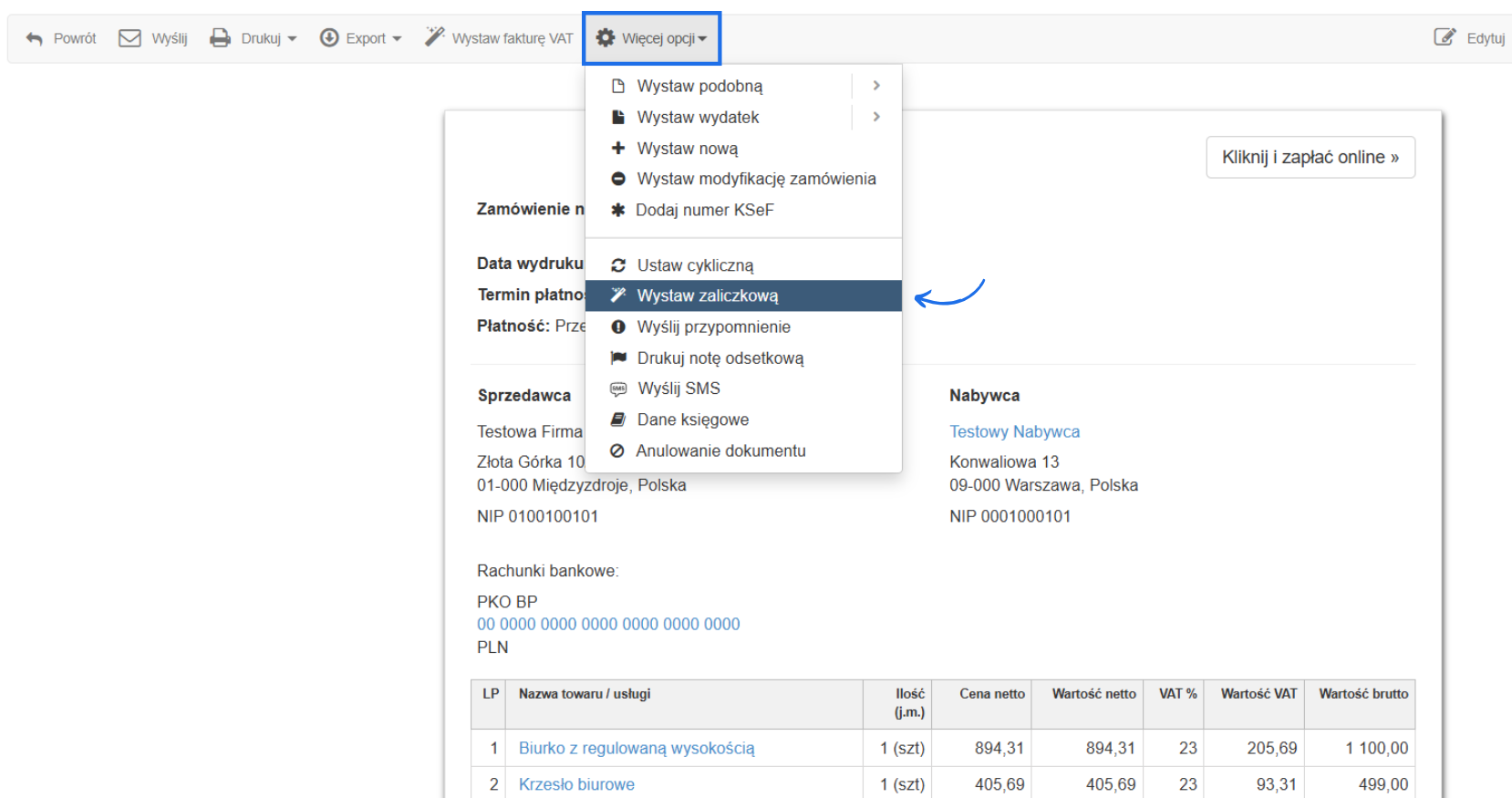
Task: Click the magic wand icon for Wystaw fakturę VAT
Action: click(435, 37)
